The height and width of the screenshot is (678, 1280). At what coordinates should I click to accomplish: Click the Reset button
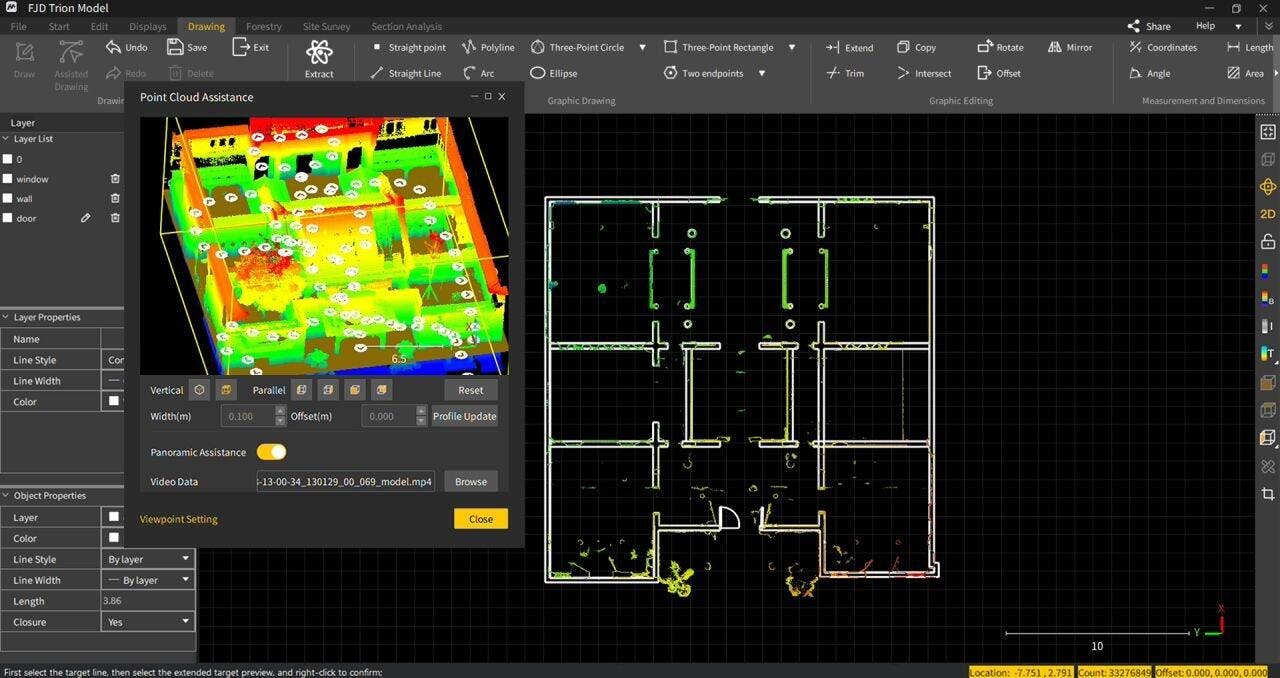pyautogui.click(x=470, y=390)
